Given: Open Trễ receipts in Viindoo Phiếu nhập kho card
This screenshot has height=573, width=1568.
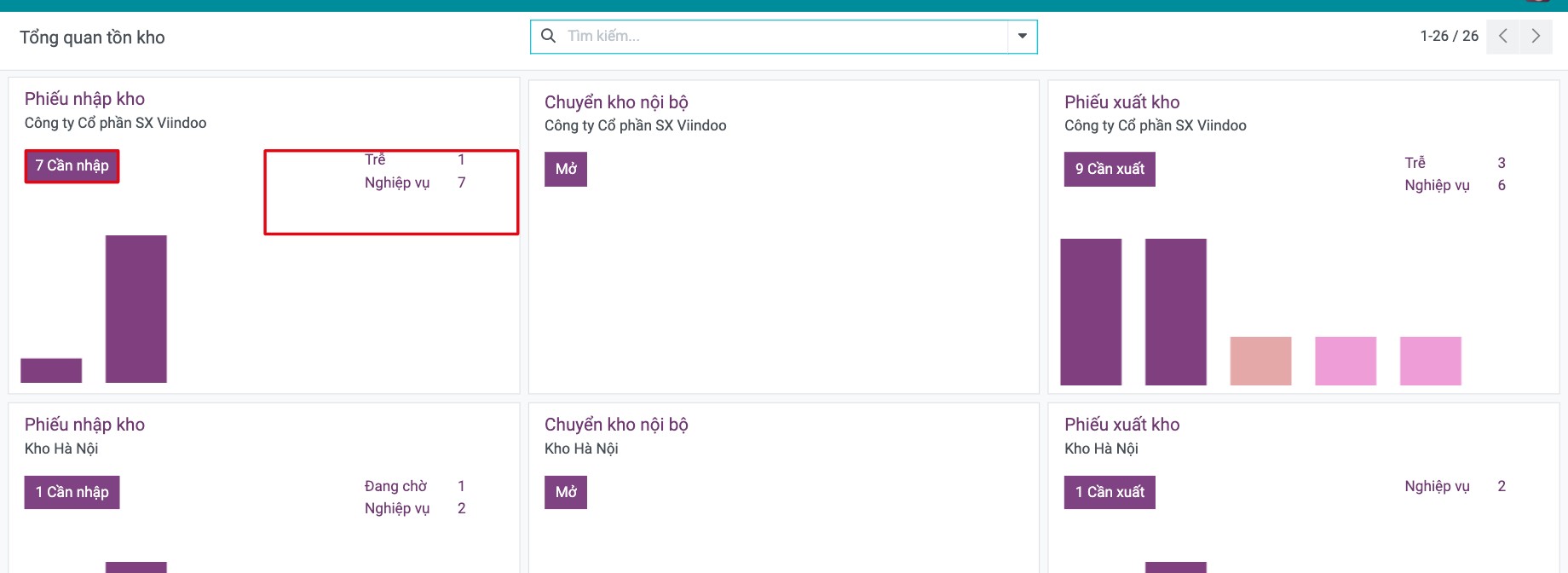Looking at the screenshot, I should [375, 159].
